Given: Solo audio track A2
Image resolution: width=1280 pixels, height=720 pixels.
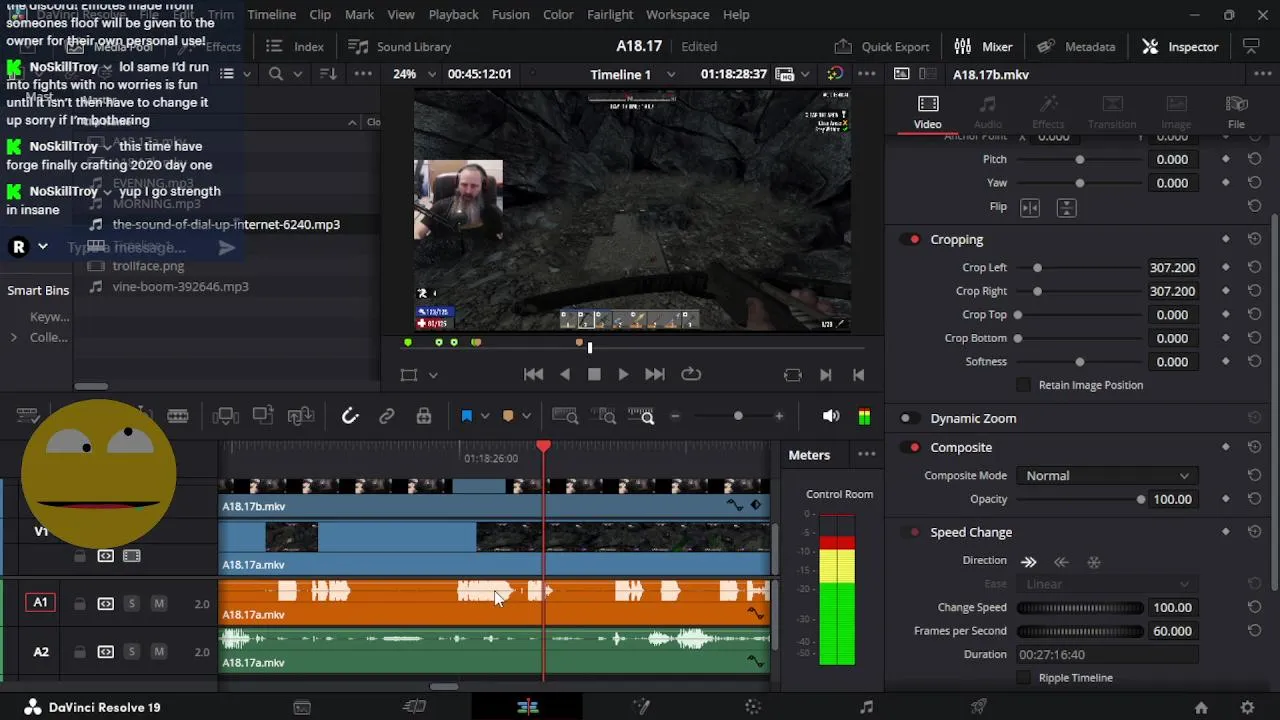Looking at the screenshot, I should 131,652.
